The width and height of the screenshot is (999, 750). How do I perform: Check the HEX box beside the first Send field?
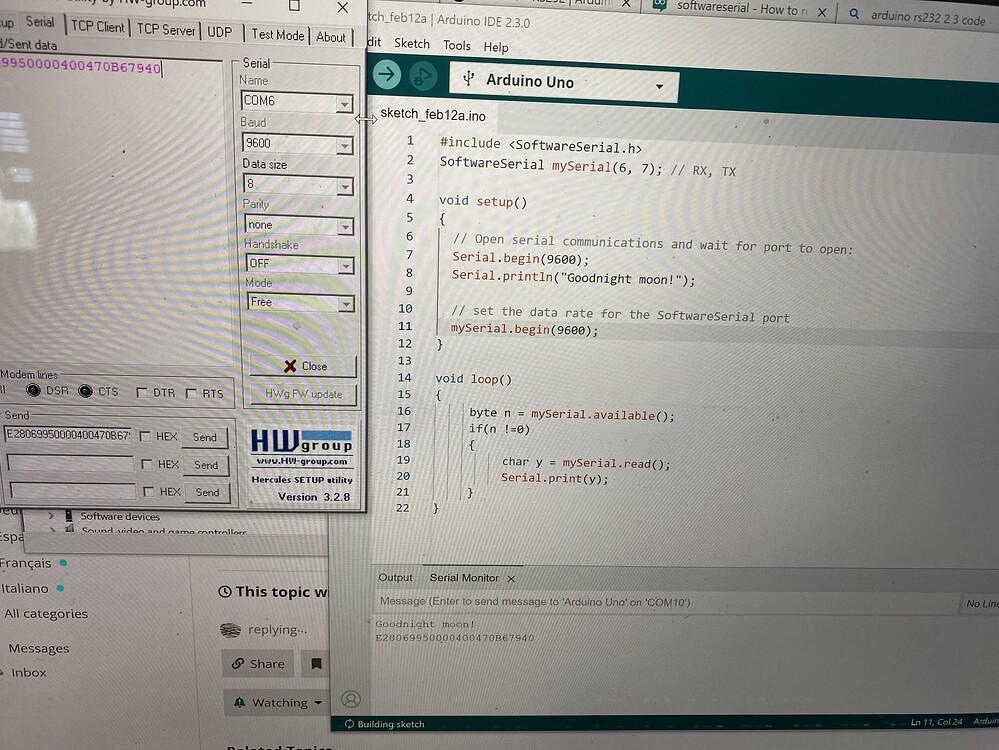(x=145, y=436)
